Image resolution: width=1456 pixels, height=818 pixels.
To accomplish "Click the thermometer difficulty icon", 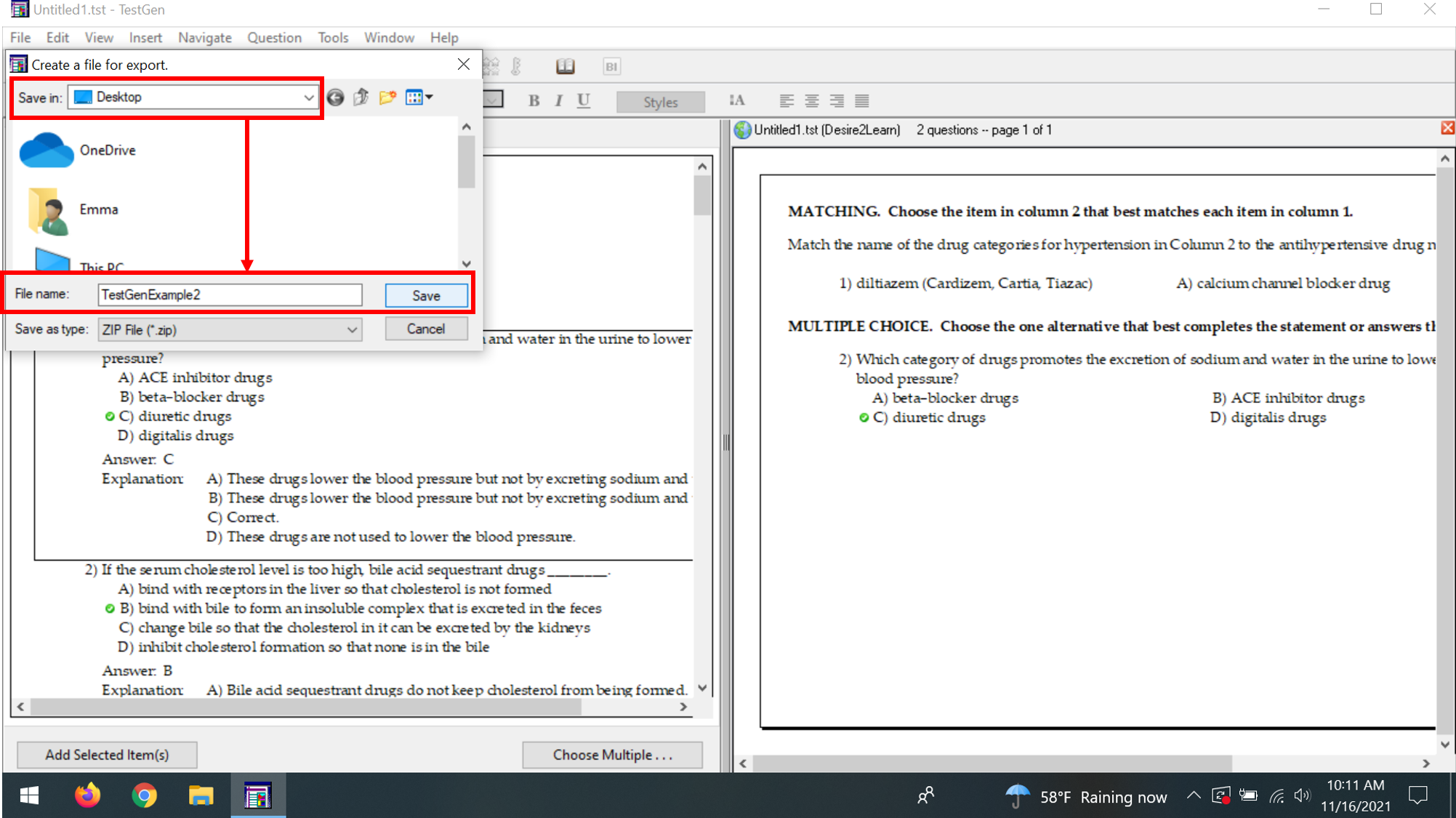I will click(516, 65).
